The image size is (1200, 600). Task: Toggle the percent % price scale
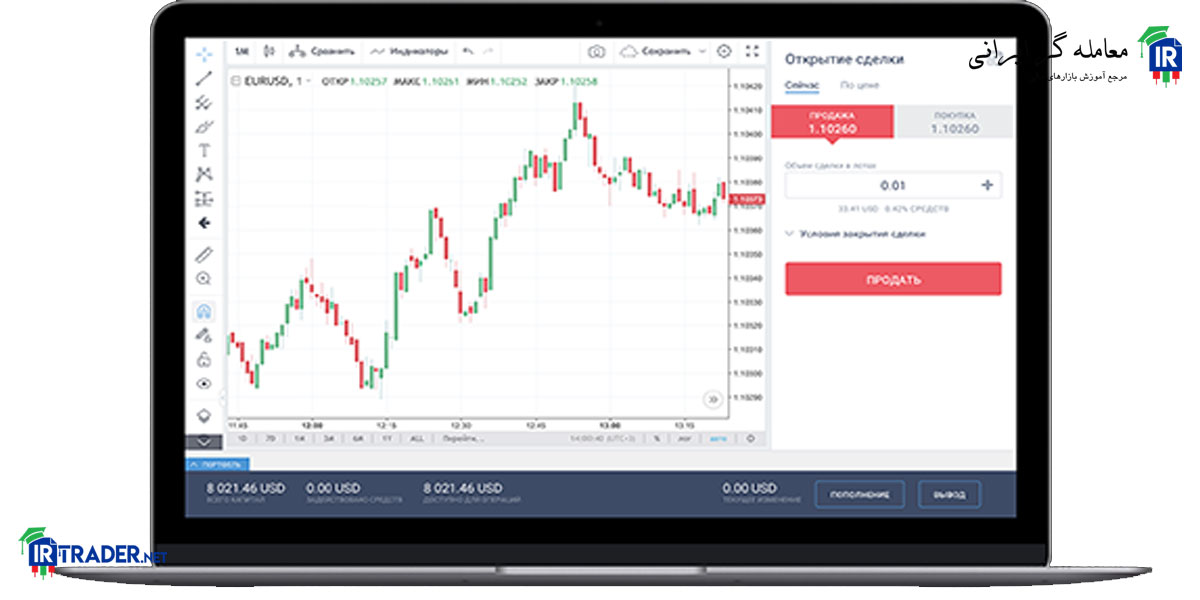tap(657, 438)
